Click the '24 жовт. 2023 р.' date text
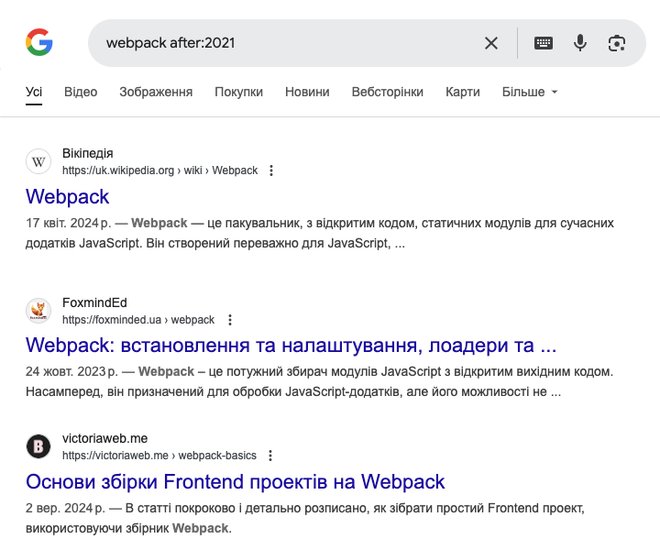Viewport: 660px width, 550px height. click(x=72, y=372)
